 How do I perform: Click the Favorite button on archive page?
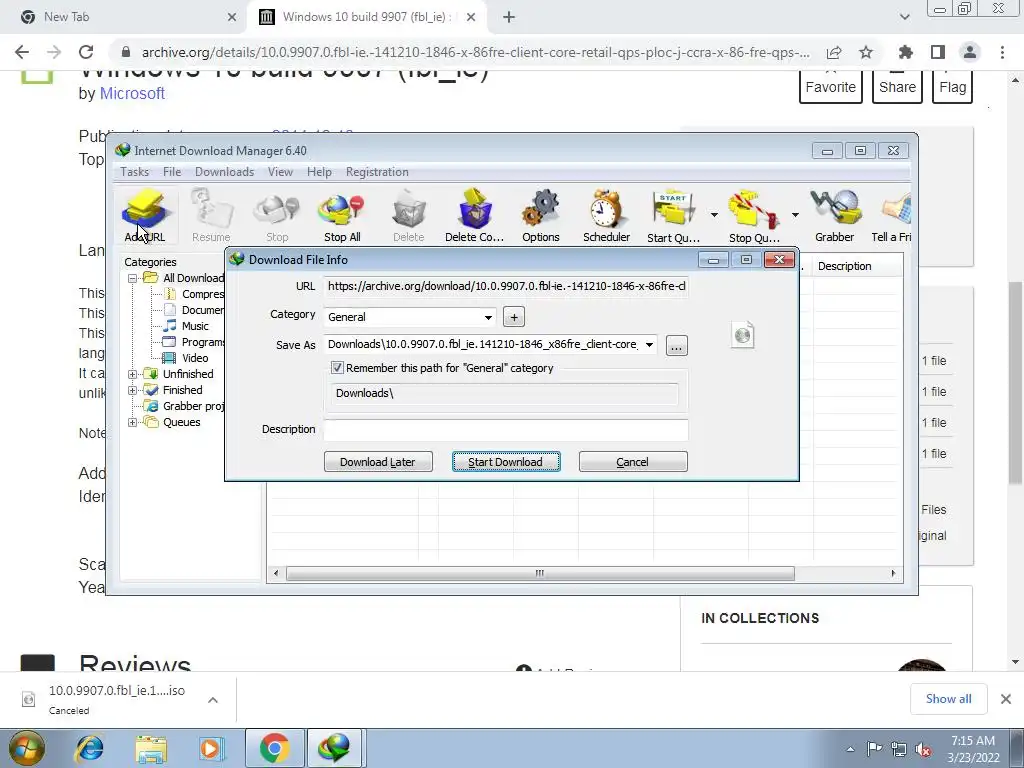click(x=831, y=87)
